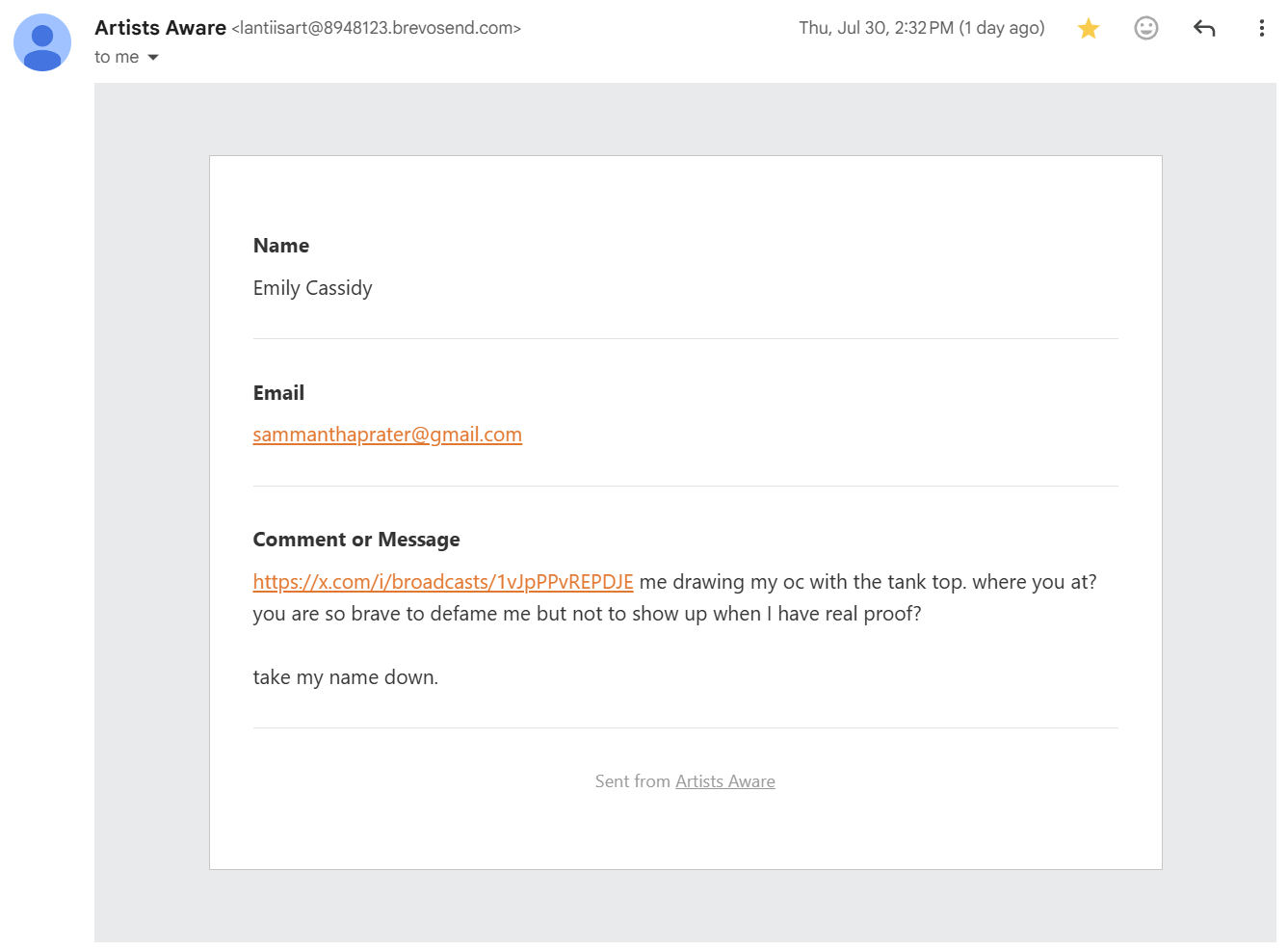Image resolution: width=1288 pixels, height=951 pixels.
Task: Click the 'Comment or Message' heading
Action: (356, 540)
